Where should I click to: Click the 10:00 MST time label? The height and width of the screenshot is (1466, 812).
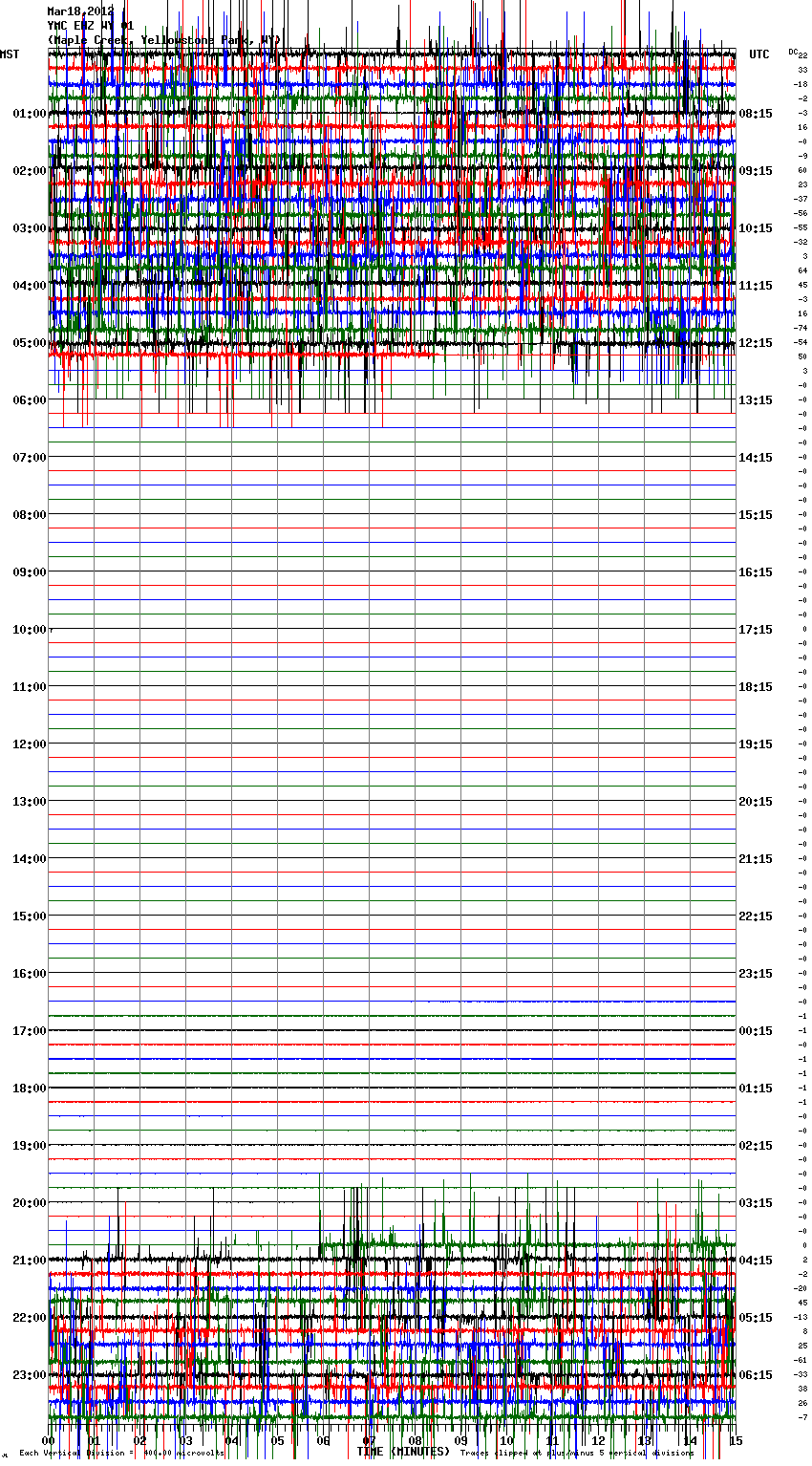(30, 630)
